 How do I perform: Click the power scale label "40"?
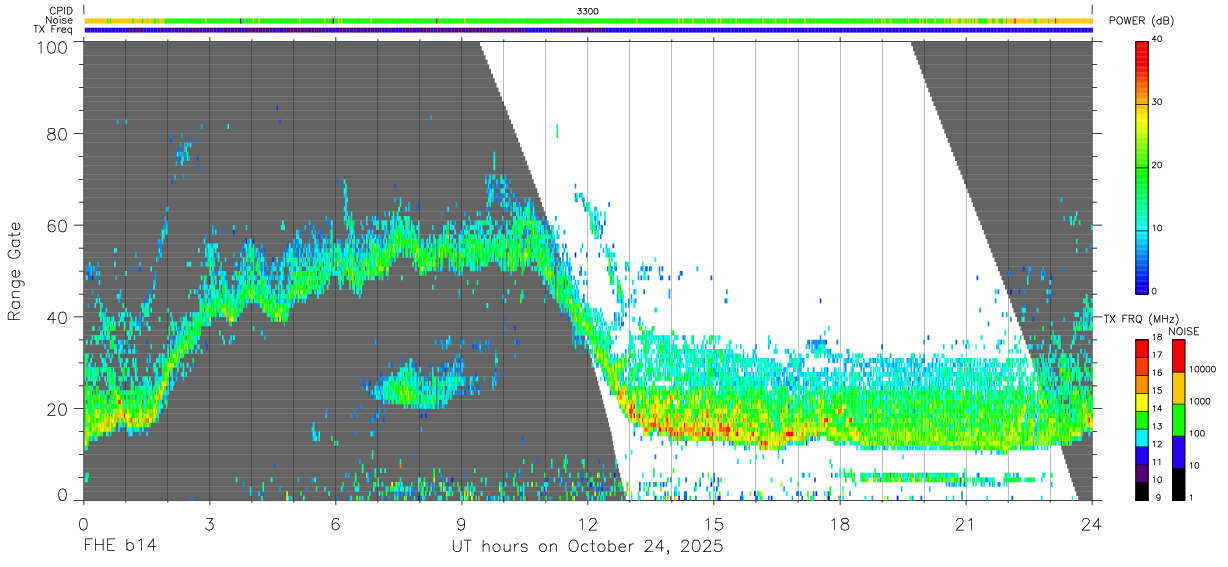pos(1157,40)
